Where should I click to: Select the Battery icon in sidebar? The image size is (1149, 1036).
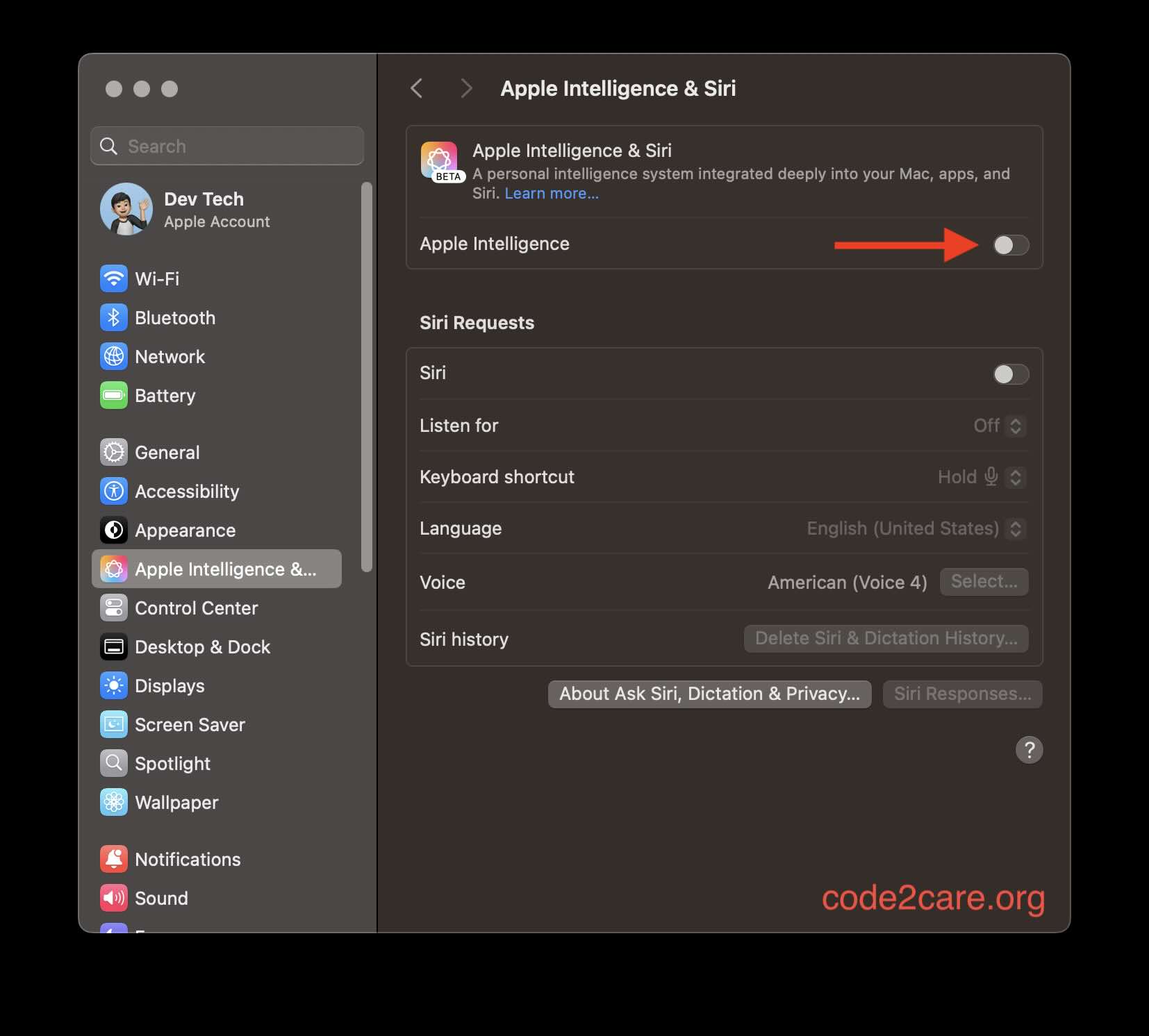point(114,396)
